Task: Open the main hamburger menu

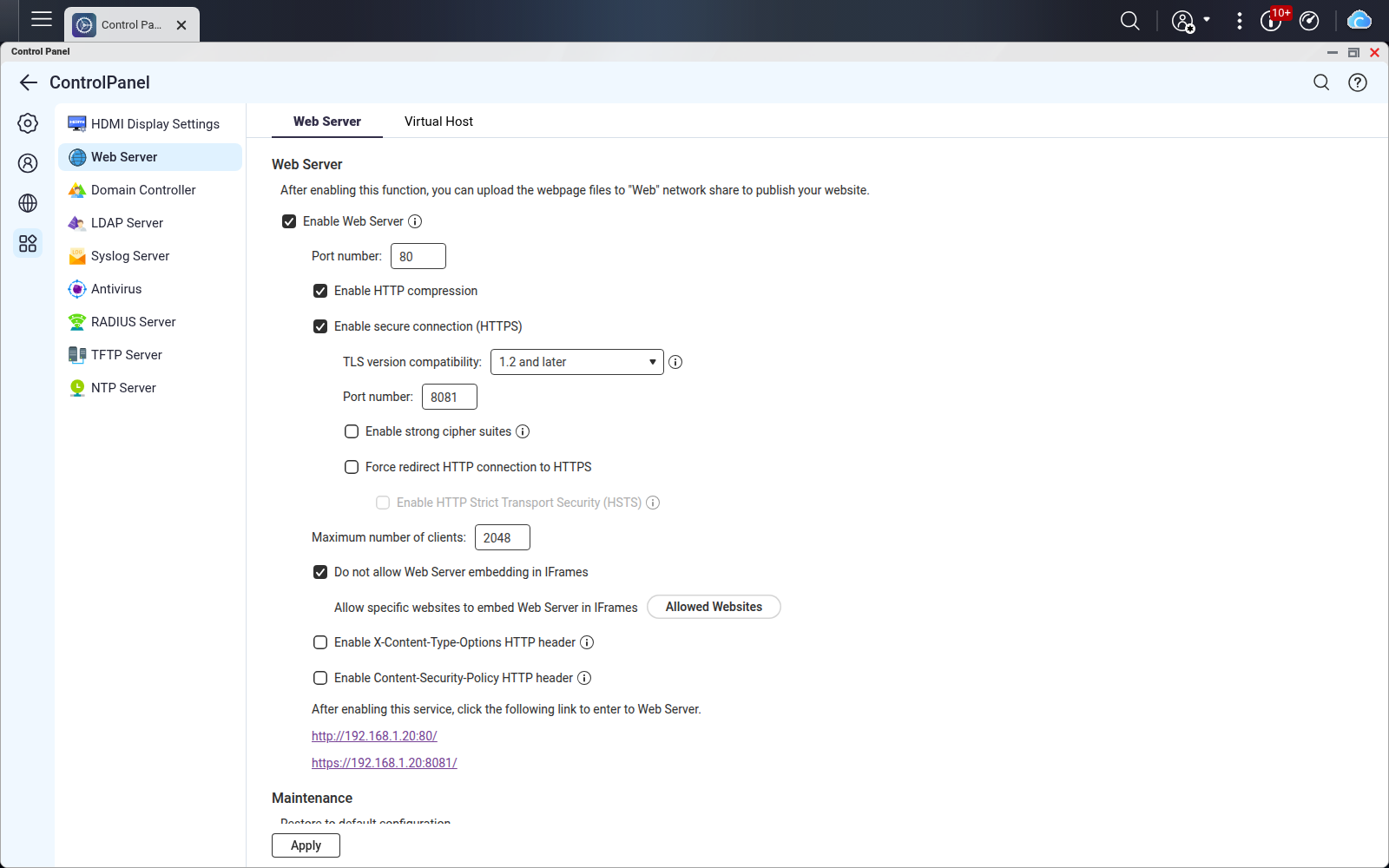Action: point(42,19)
